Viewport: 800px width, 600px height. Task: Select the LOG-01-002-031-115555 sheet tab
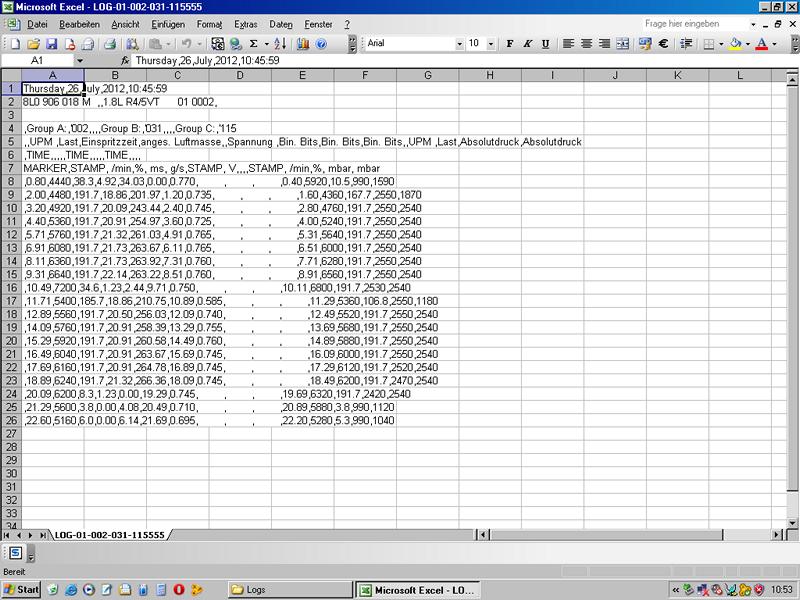pos(109,535)
